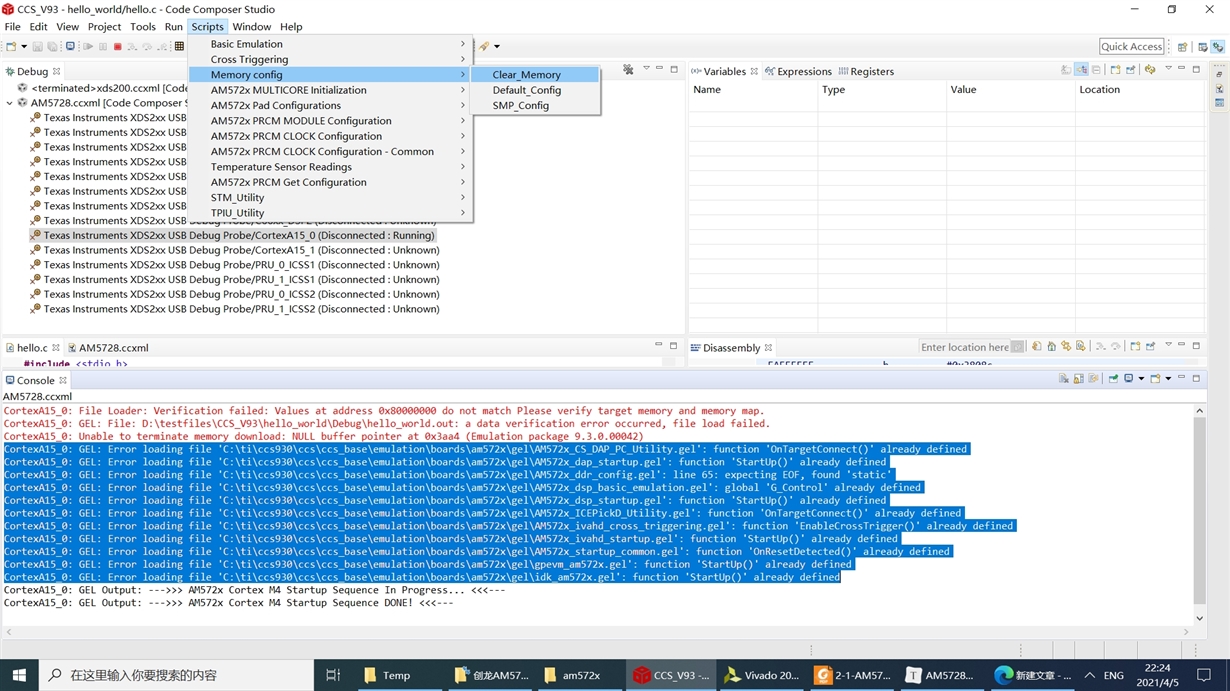This screenshot has width=1230, height=691.
Task: Toggle Show Source in Disassembly toolbar
Action: 1081,347
